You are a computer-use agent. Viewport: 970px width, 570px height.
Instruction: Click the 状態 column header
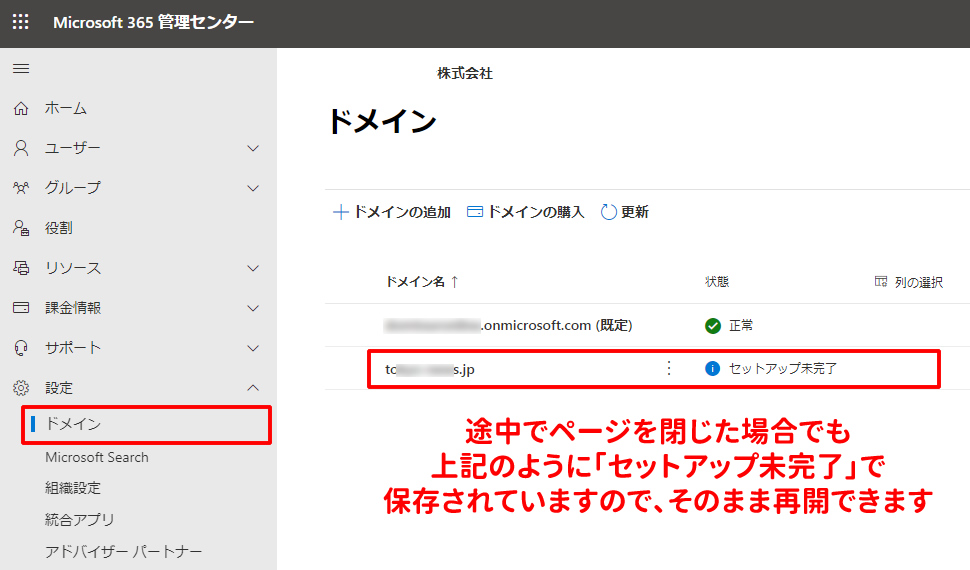[717, 282]
